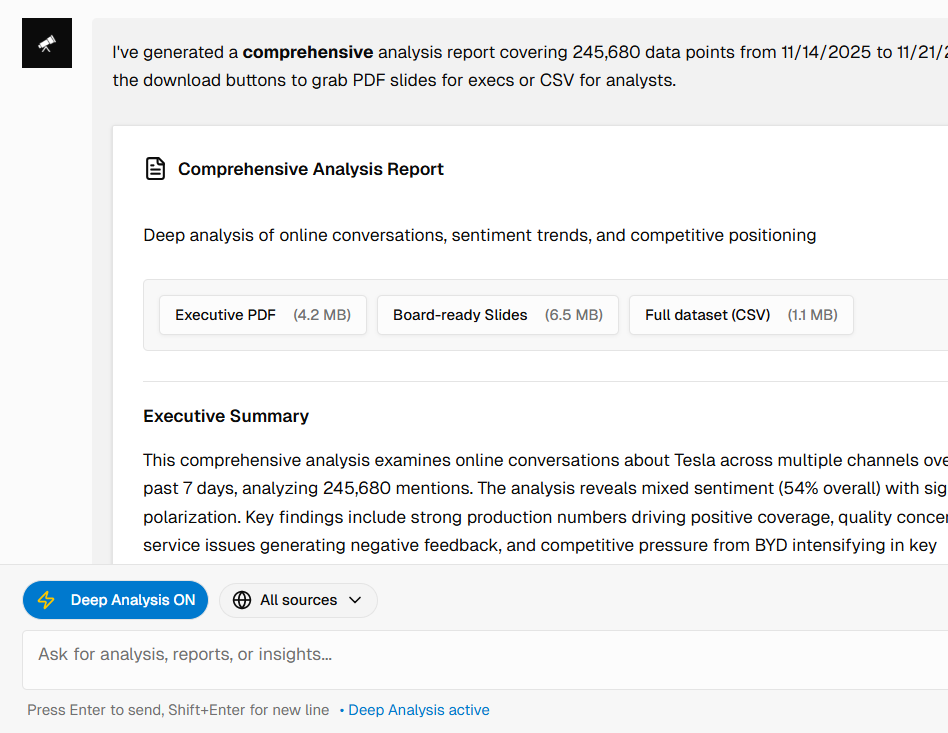This screenshot has width=948, height=733.
Task: Open the All sources dropdown label
Action: coord(298,600)
